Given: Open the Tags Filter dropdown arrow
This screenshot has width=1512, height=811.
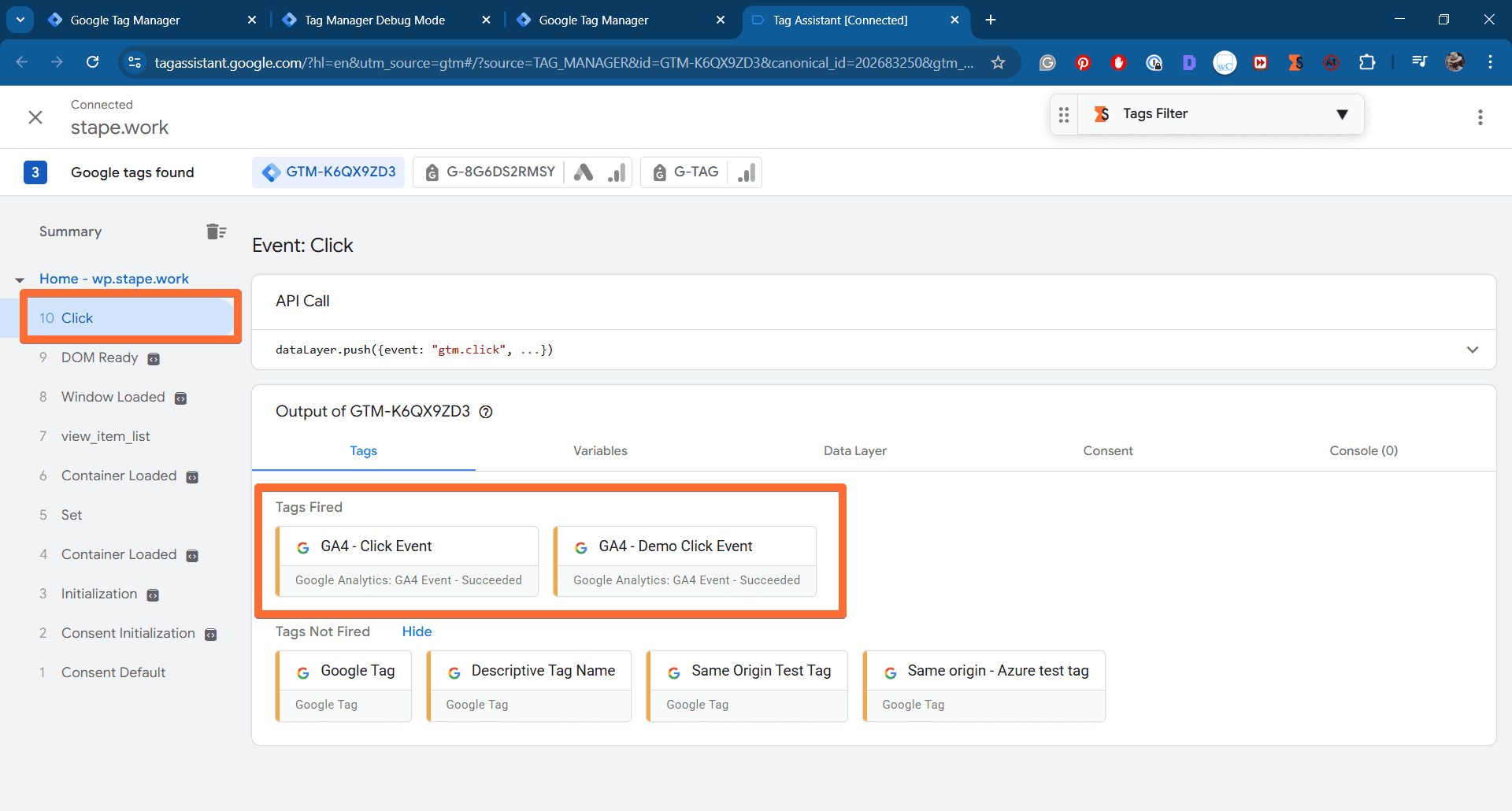Looking at the screenshot, I should pos(1343,114).
